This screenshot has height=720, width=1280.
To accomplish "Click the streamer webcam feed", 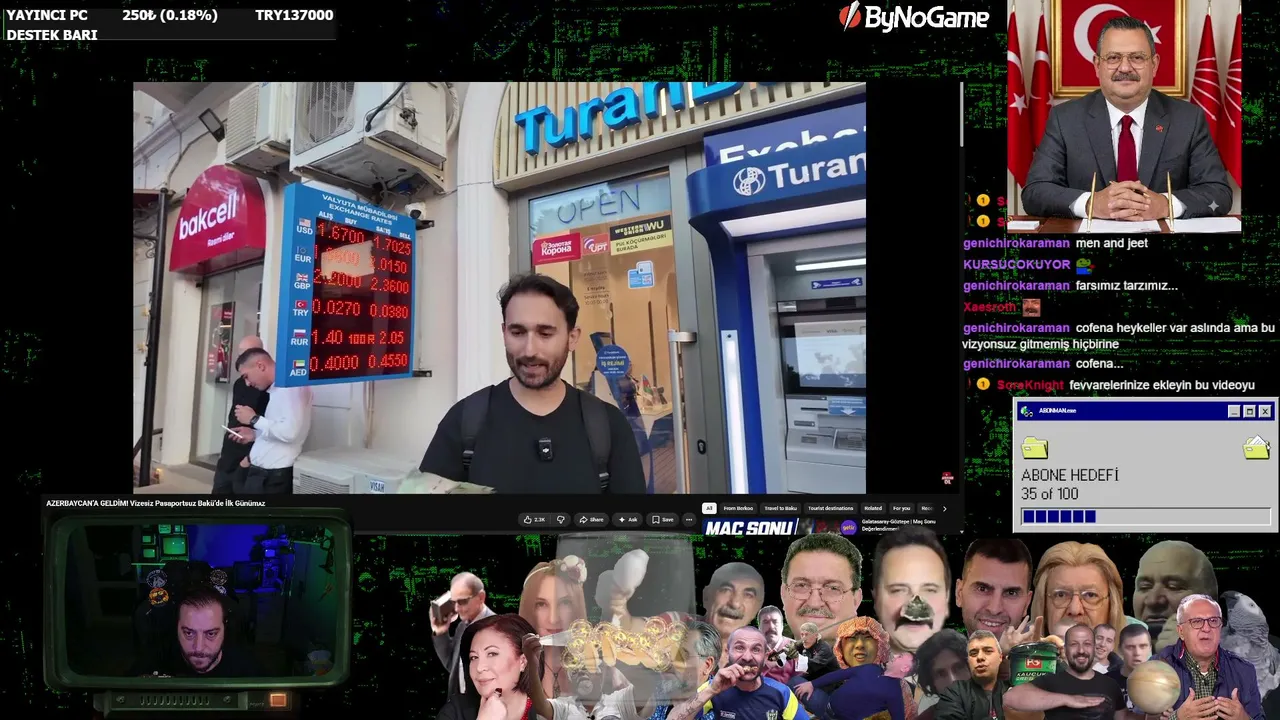I will pyautogui.click(x=197, y=602).
